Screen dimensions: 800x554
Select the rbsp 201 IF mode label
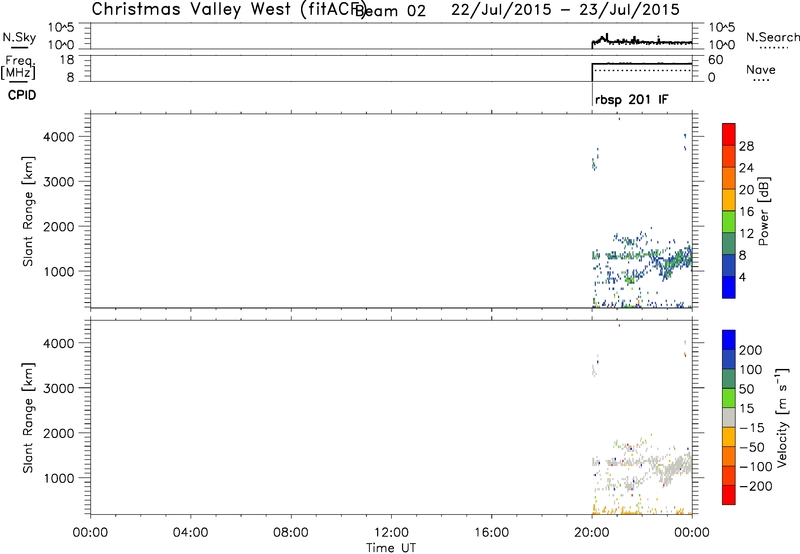pyautogui.click(x=631, y=99)
